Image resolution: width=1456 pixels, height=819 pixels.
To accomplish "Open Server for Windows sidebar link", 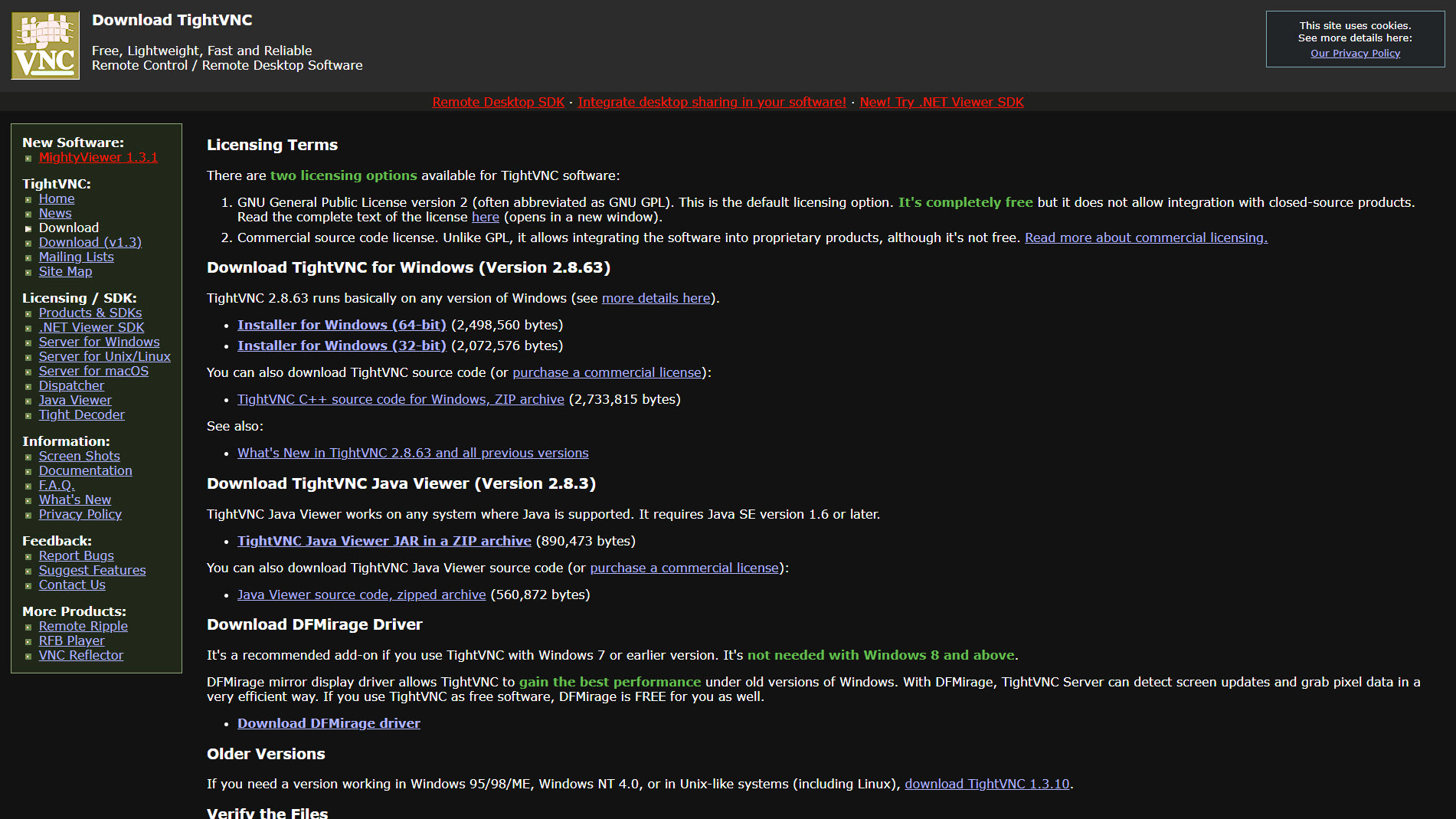I will 100,342.
